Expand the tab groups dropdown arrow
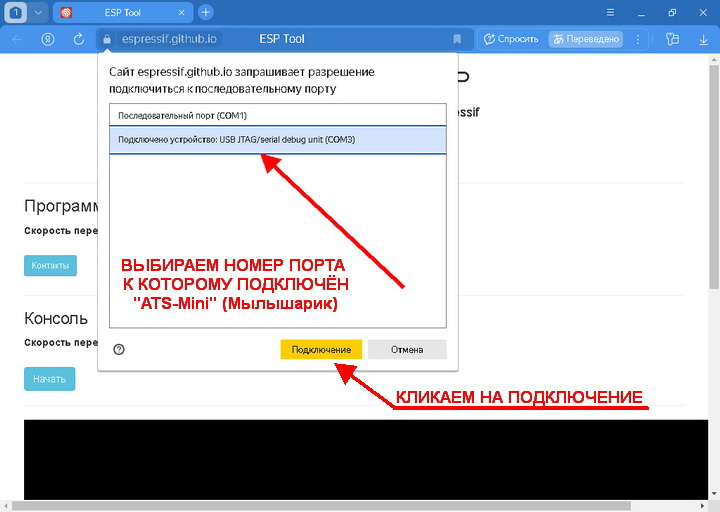Viewport: 720px width, 512px height. (38, 12)
